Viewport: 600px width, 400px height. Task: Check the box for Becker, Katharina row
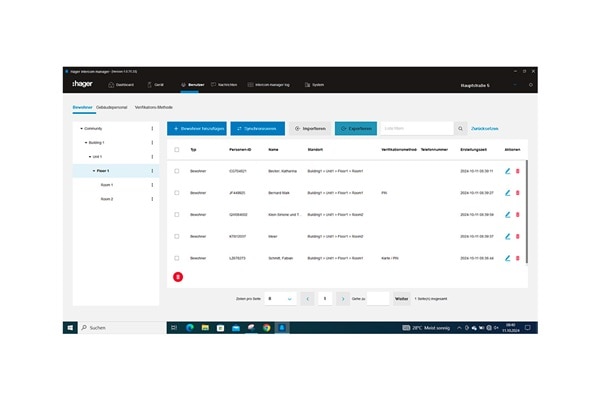click(x=177, y=172)
